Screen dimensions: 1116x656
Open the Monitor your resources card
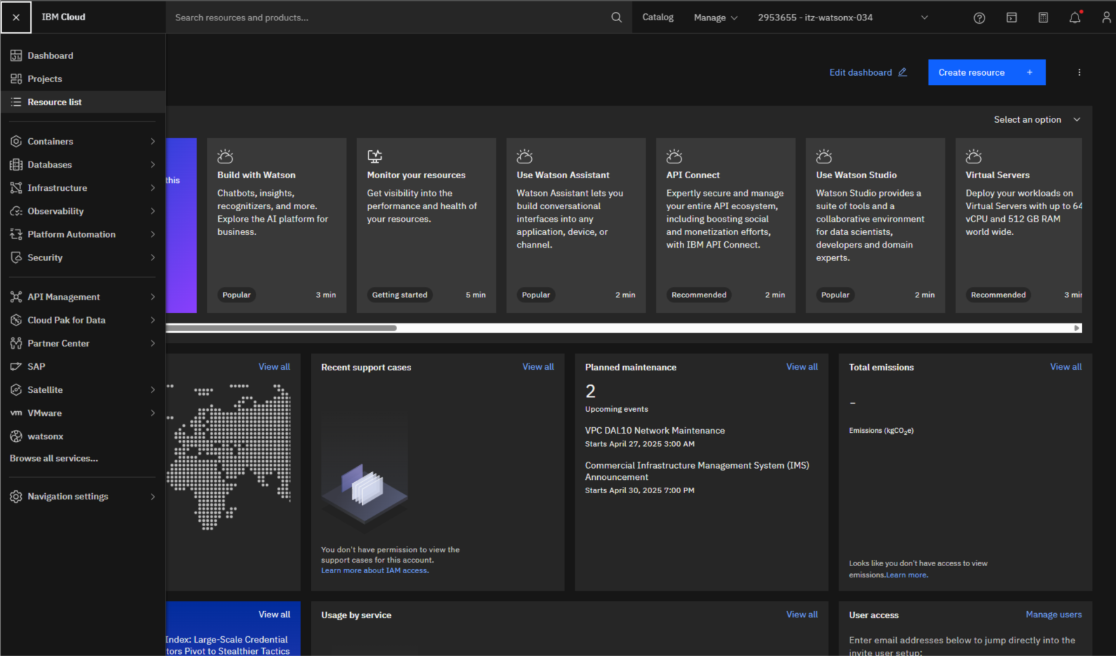pos(426,226)
